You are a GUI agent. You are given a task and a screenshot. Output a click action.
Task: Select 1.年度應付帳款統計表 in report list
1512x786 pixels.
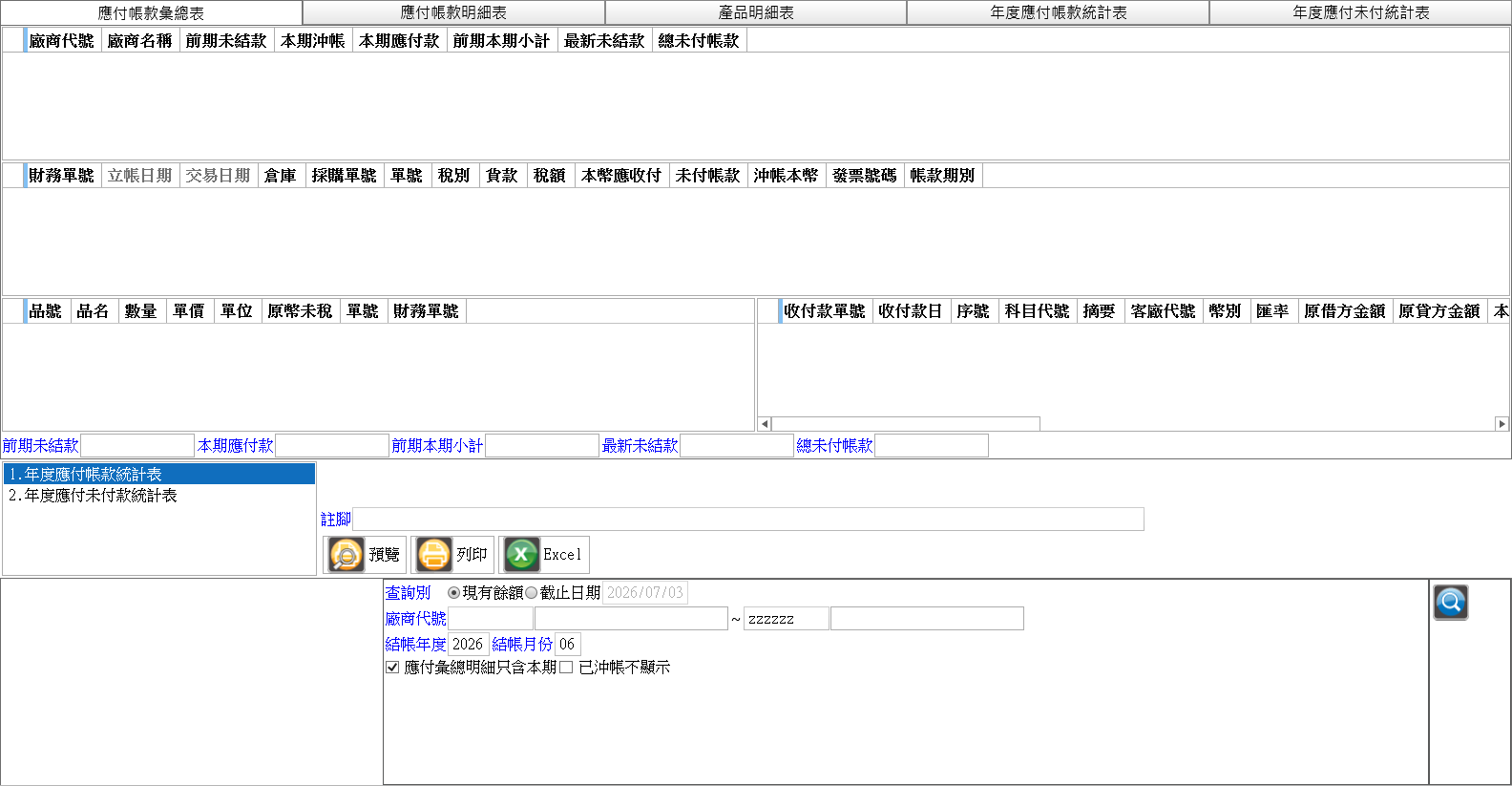[x=159, y=475]
